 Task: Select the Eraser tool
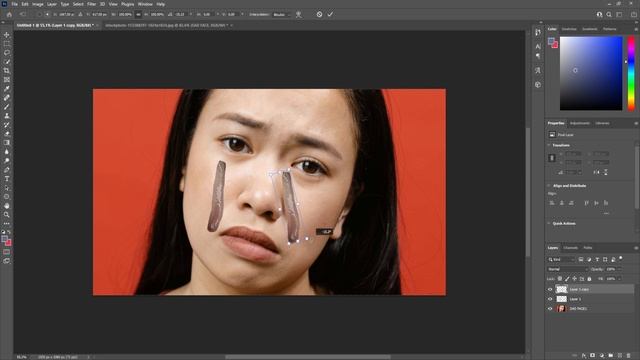click(x=7, y=134)
